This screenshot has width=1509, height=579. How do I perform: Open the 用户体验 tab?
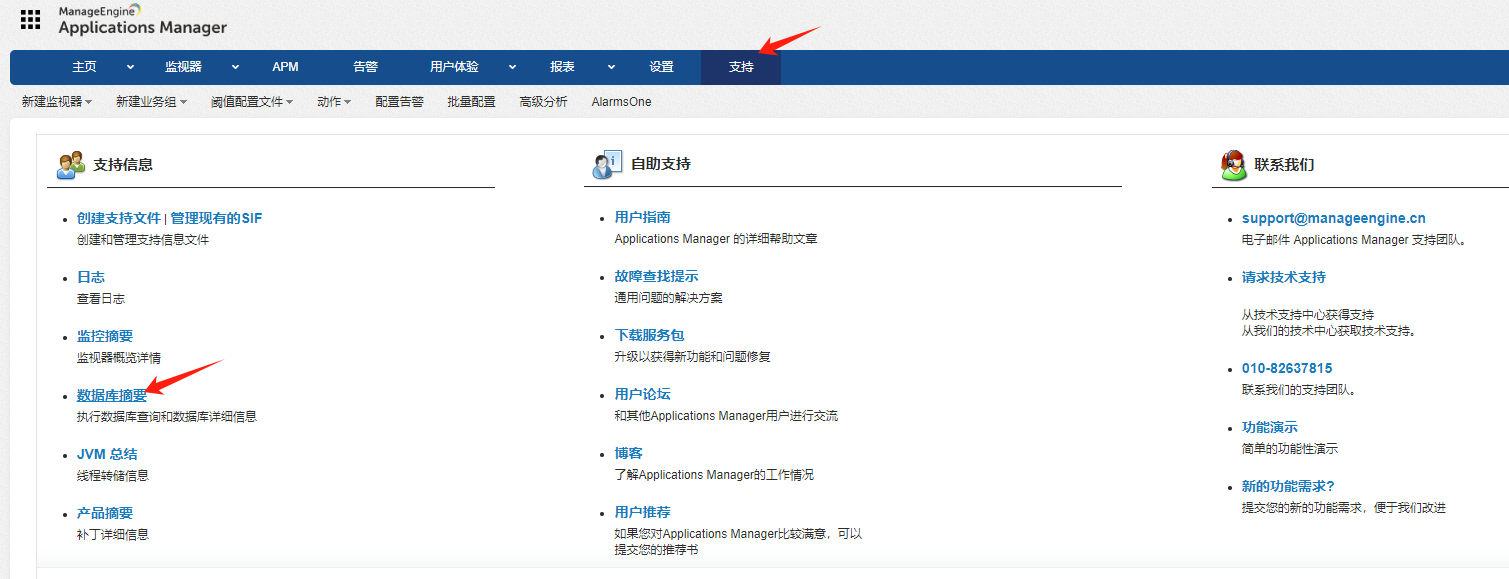[x=454, y=67]
